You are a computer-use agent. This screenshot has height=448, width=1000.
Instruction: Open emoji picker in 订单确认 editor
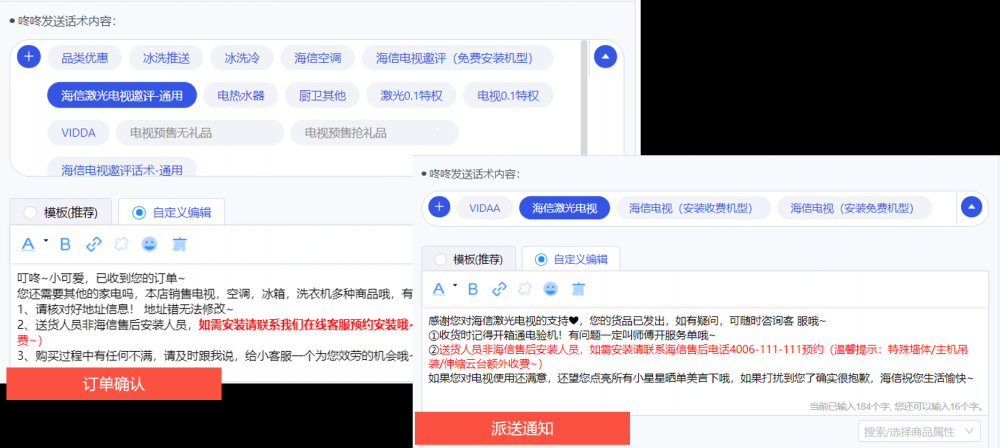(149, 244)
